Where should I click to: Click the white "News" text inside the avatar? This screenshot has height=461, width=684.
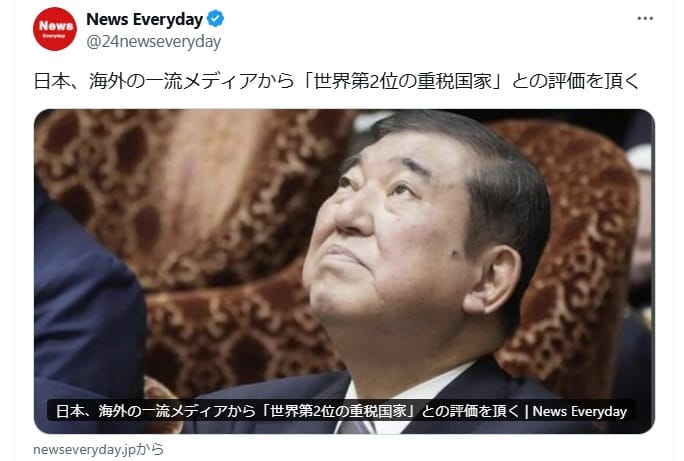[56, 26]
